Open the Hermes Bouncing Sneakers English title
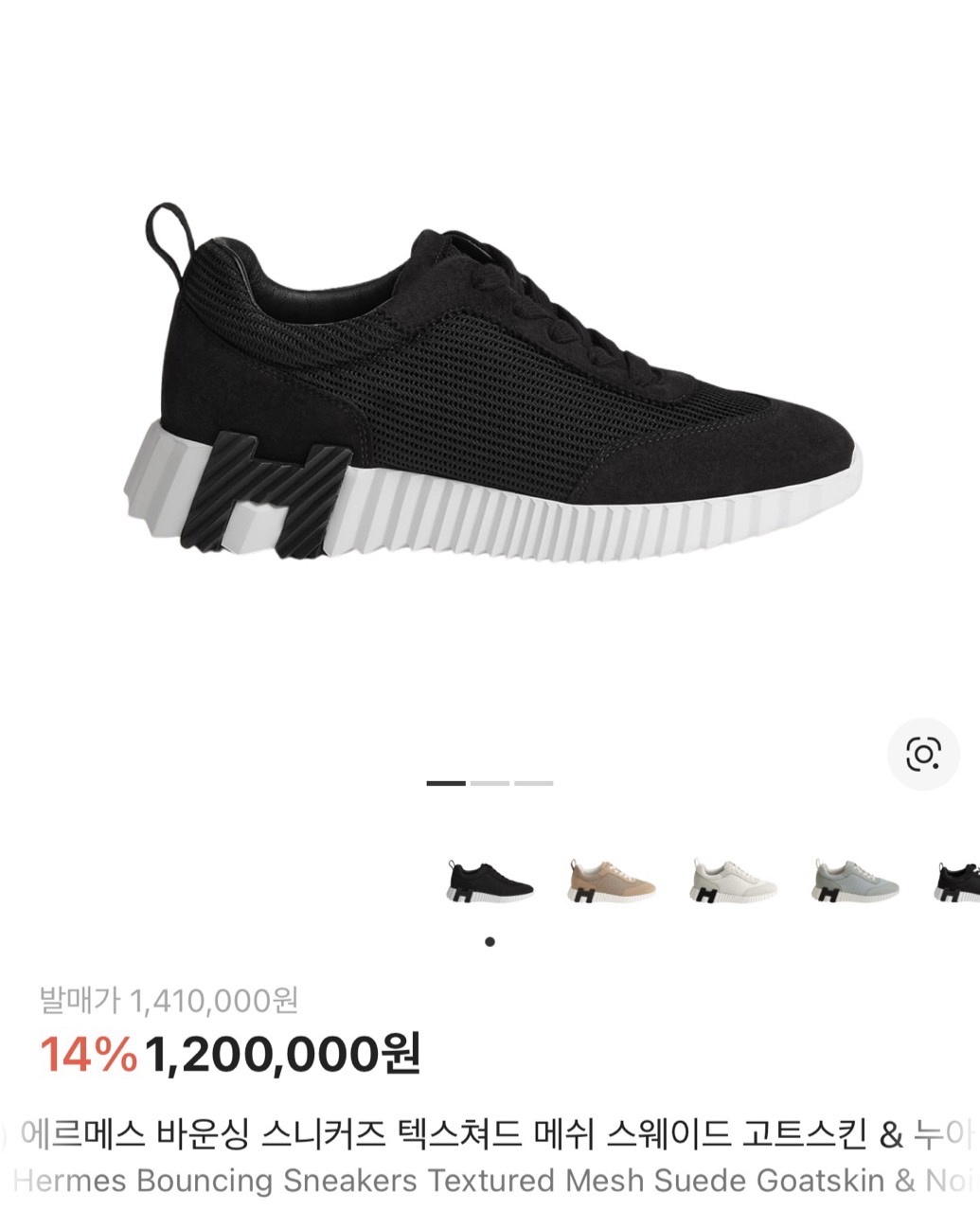Image resolution: width=980 pixels, height=1211 pixels. click(x=216, y=1181)
